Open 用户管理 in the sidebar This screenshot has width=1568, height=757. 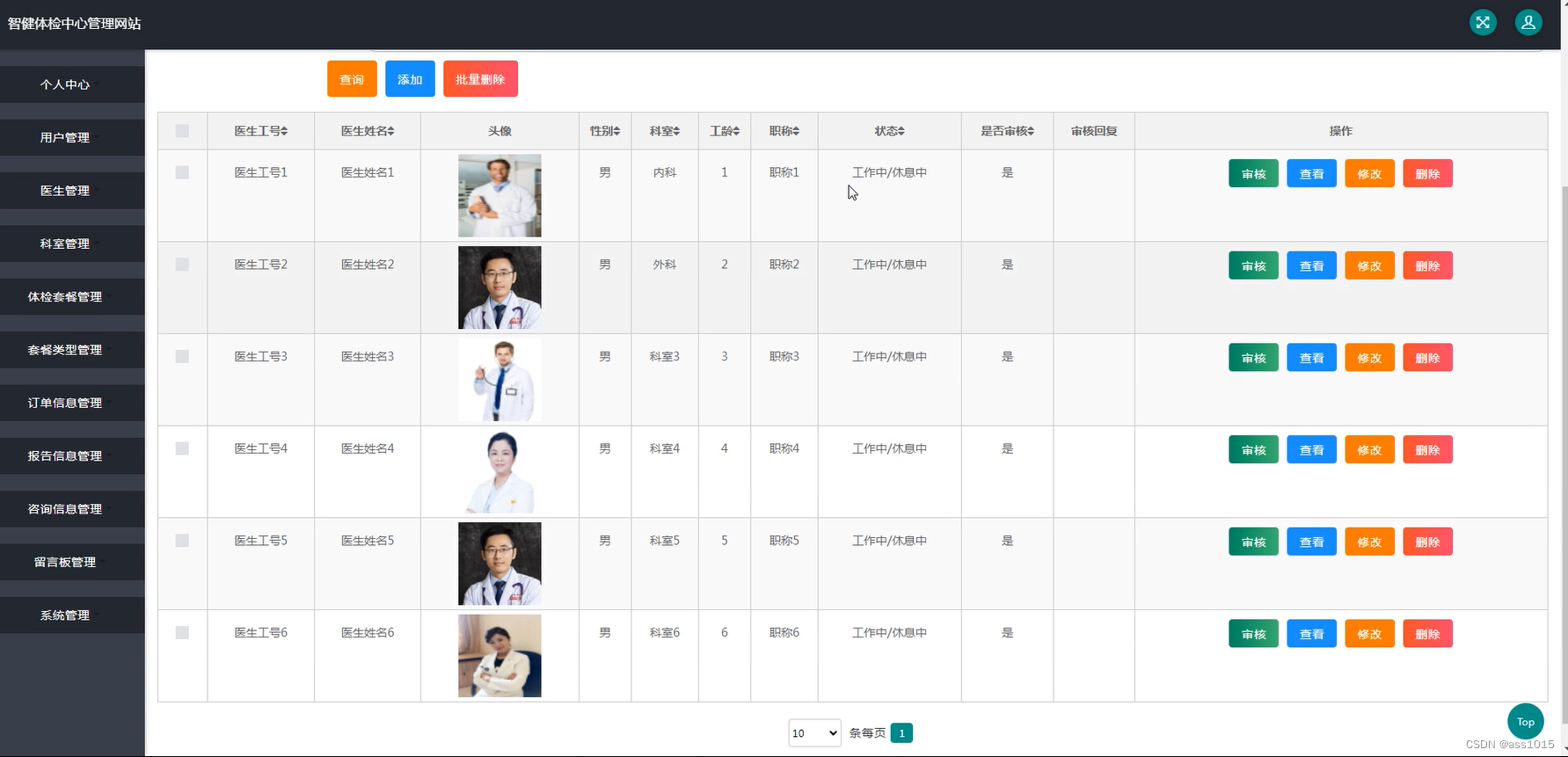(x=72, y=137)
